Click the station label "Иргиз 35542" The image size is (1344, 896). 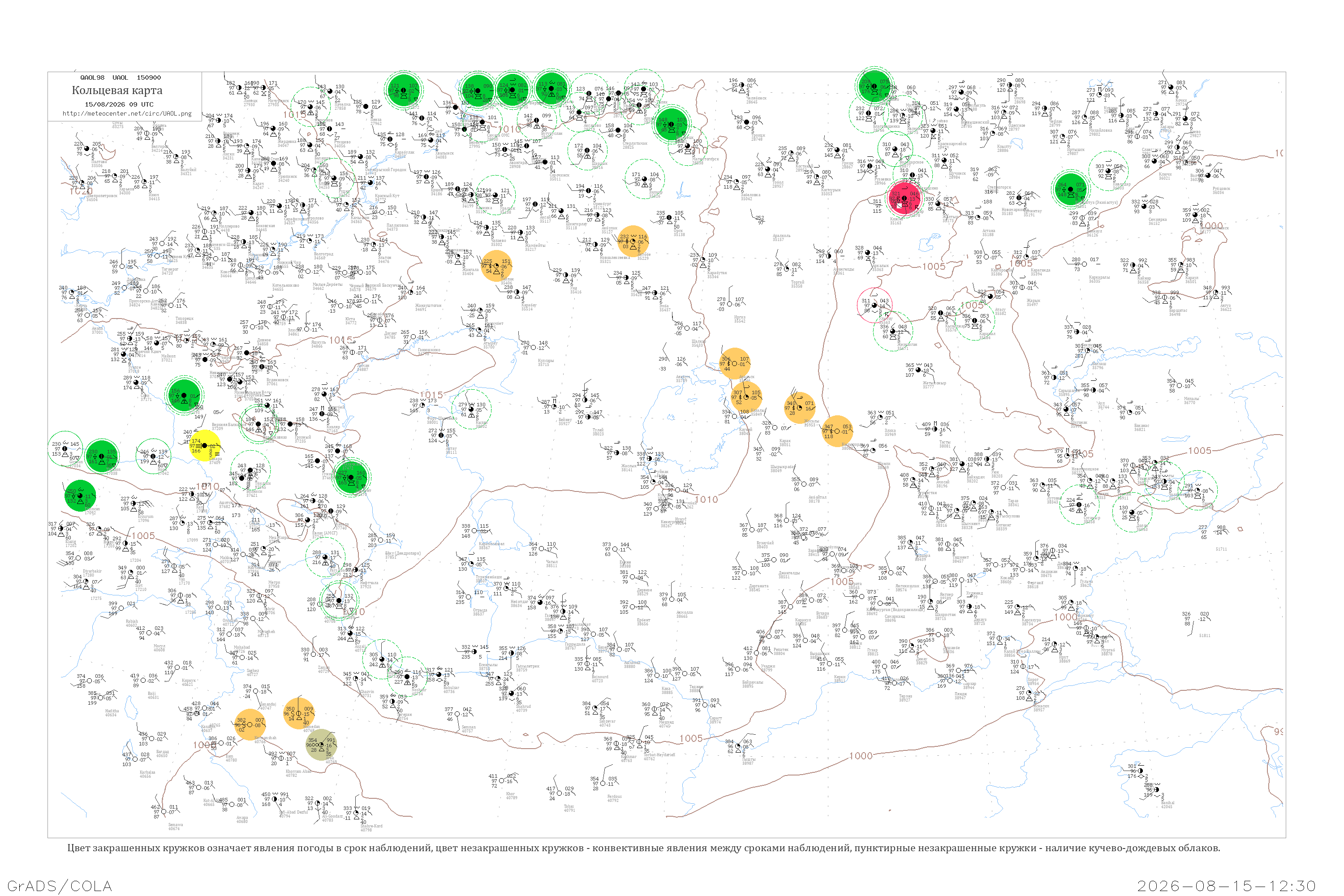pyautogui.click(x=740, y=319)
